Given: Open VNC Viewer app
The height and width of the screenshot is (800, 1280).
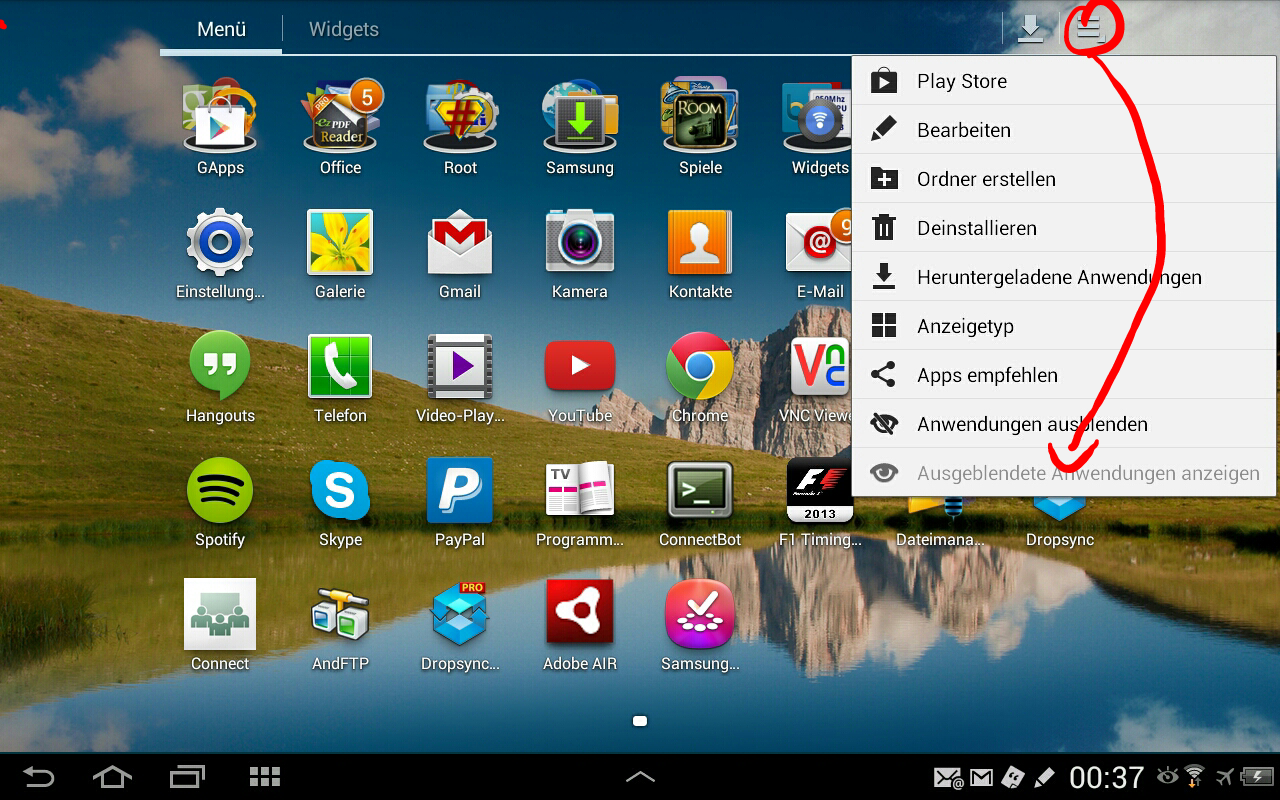Looking at the screenshot, I should [819, 365].
